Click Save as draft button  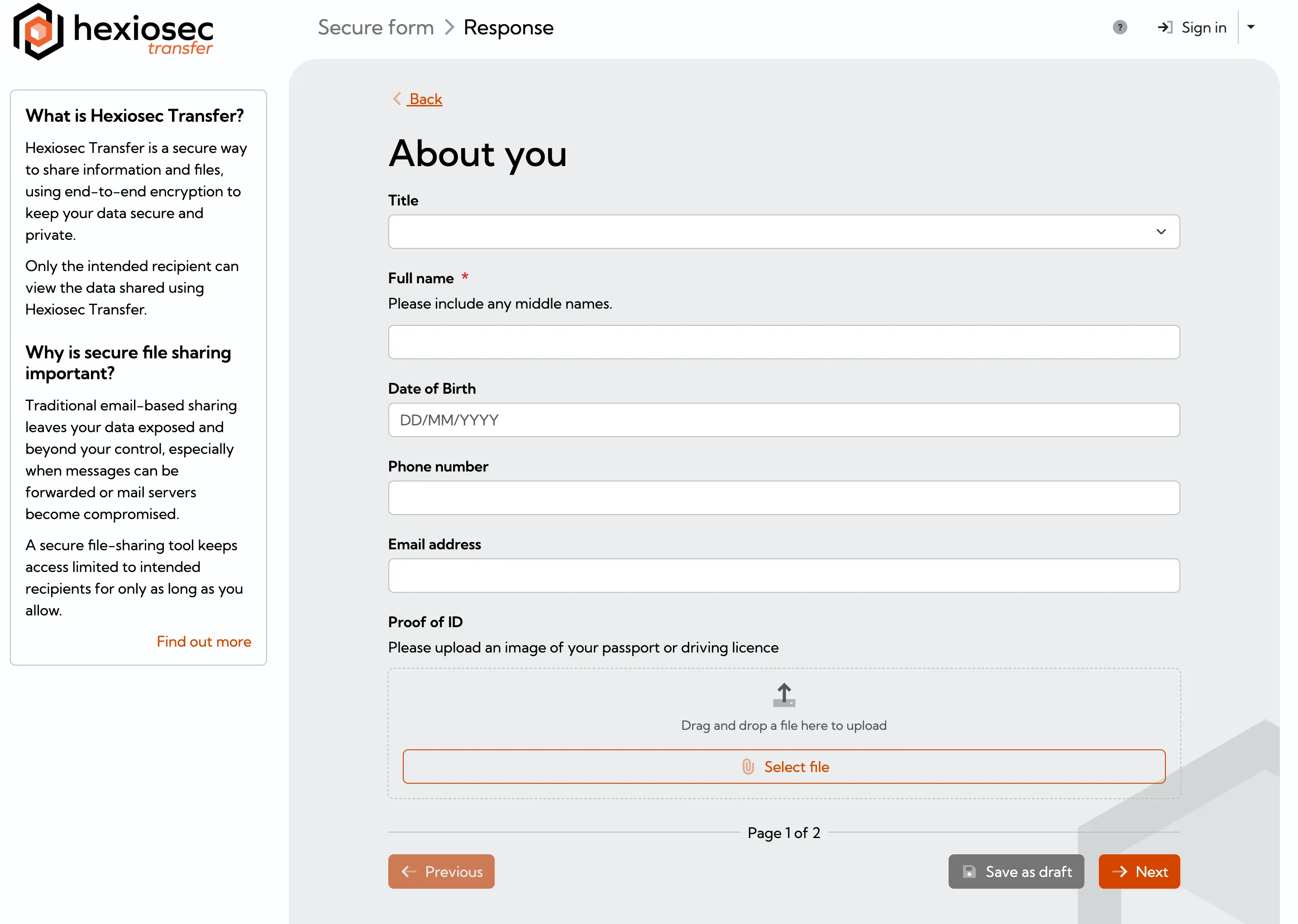pyautogui.click(x=1016, y=871)
